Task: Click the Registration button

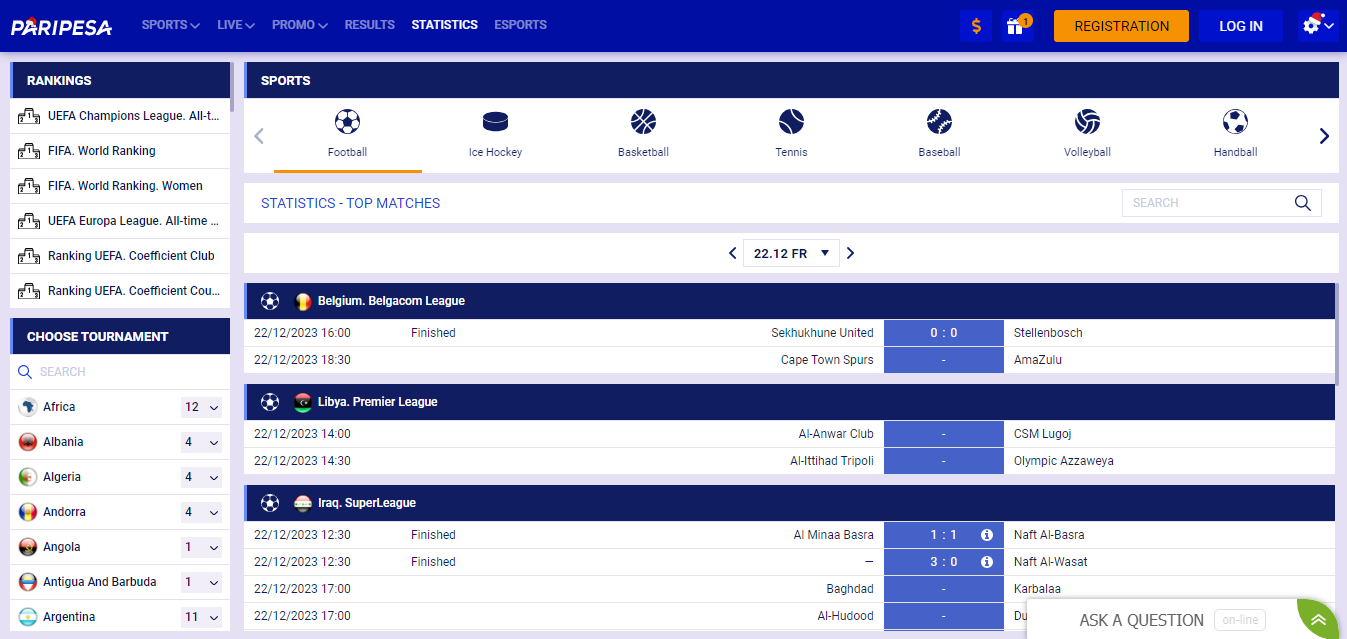Action: click(1121, 26)
